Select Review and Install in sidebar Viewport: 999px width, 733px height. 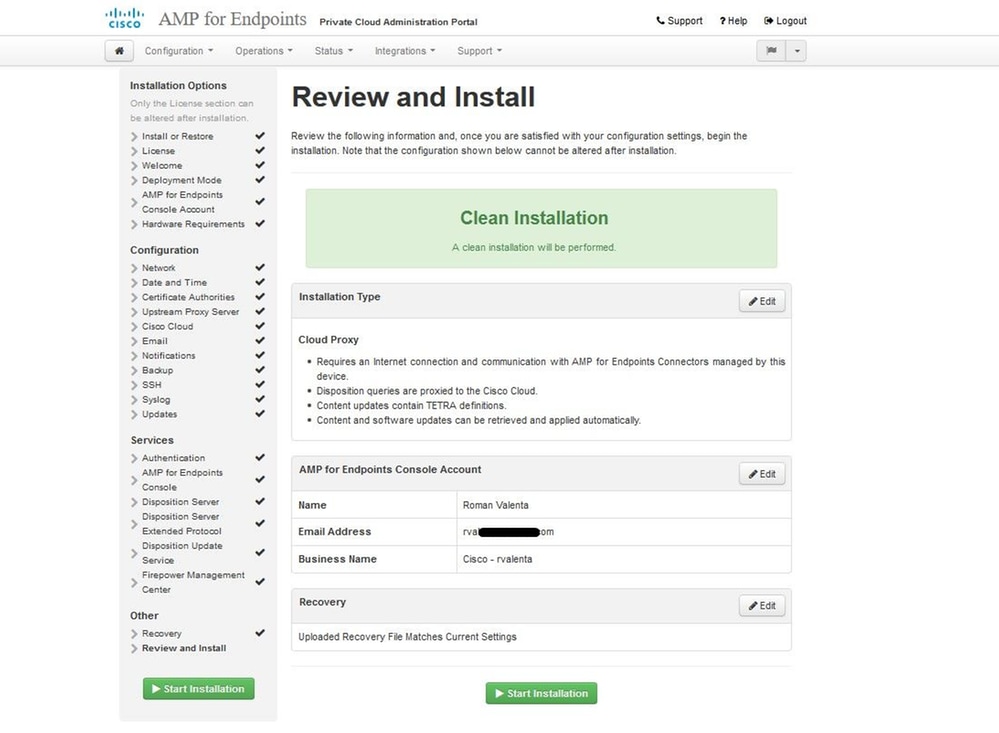tap(184, 649)
